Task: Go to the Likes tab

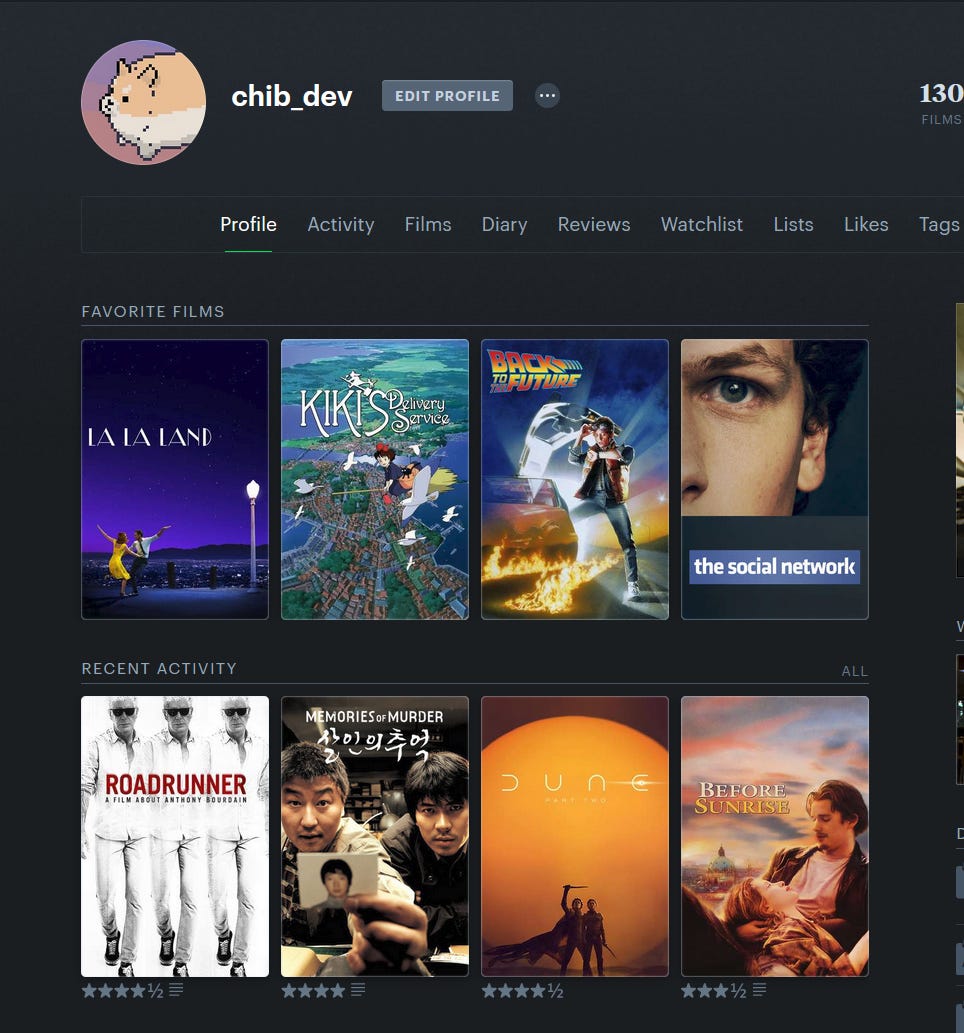Action: coord(866,225)
